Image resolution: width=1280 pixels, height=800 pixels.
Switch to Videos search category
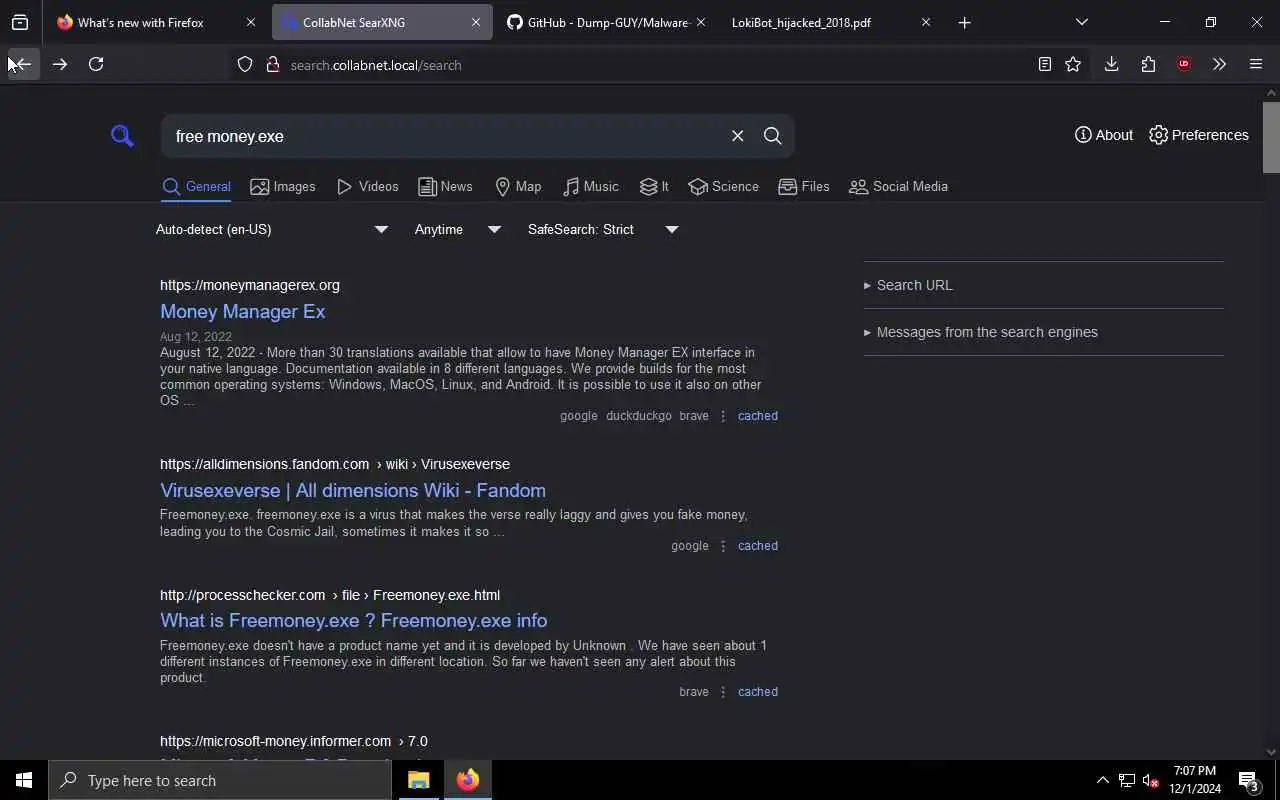pyautogui.click(x=368, y=187)
